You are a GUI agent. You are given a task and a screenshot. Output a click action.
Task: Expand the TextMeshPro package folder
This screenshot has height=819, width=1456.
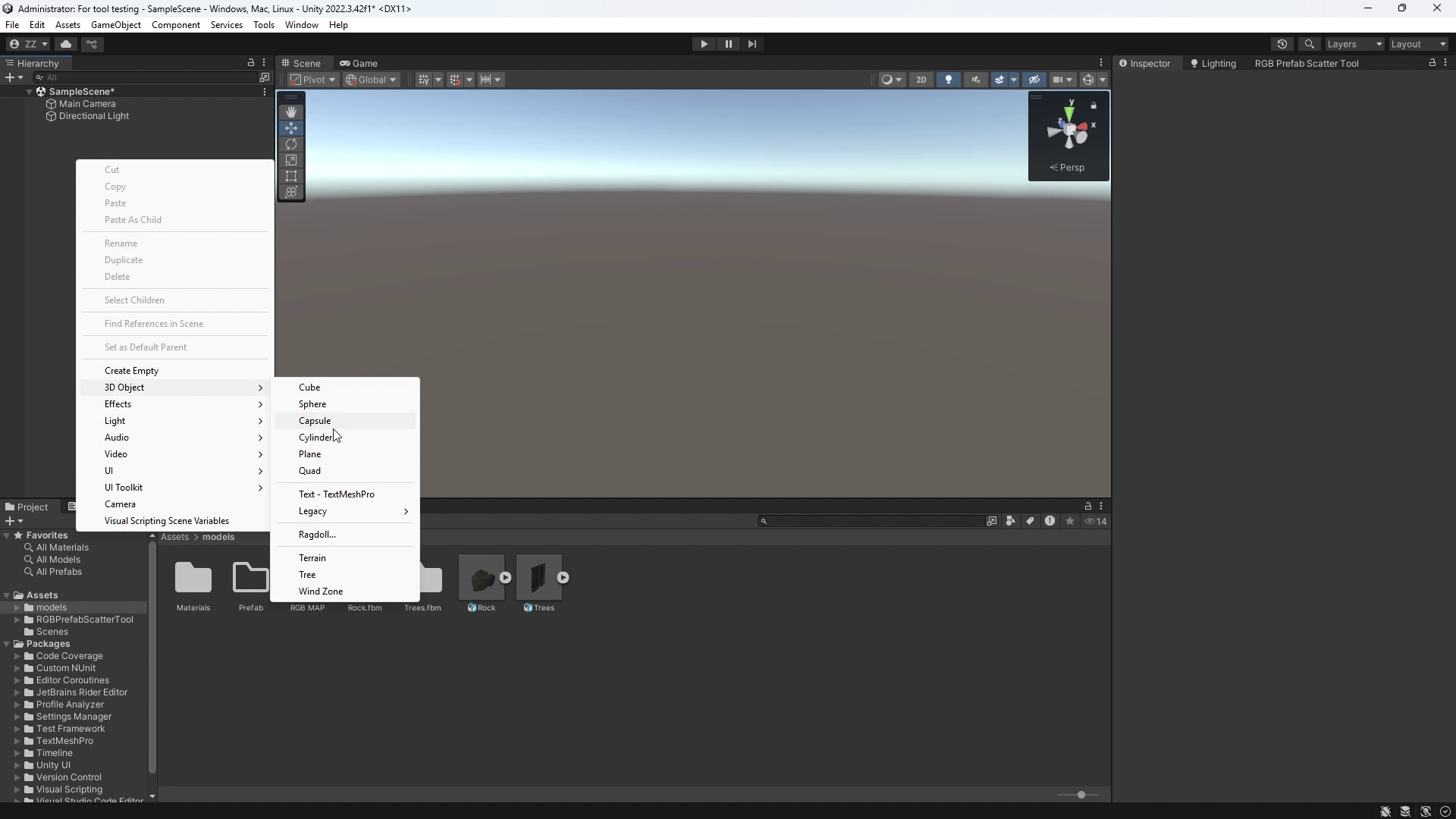point(17,741)
